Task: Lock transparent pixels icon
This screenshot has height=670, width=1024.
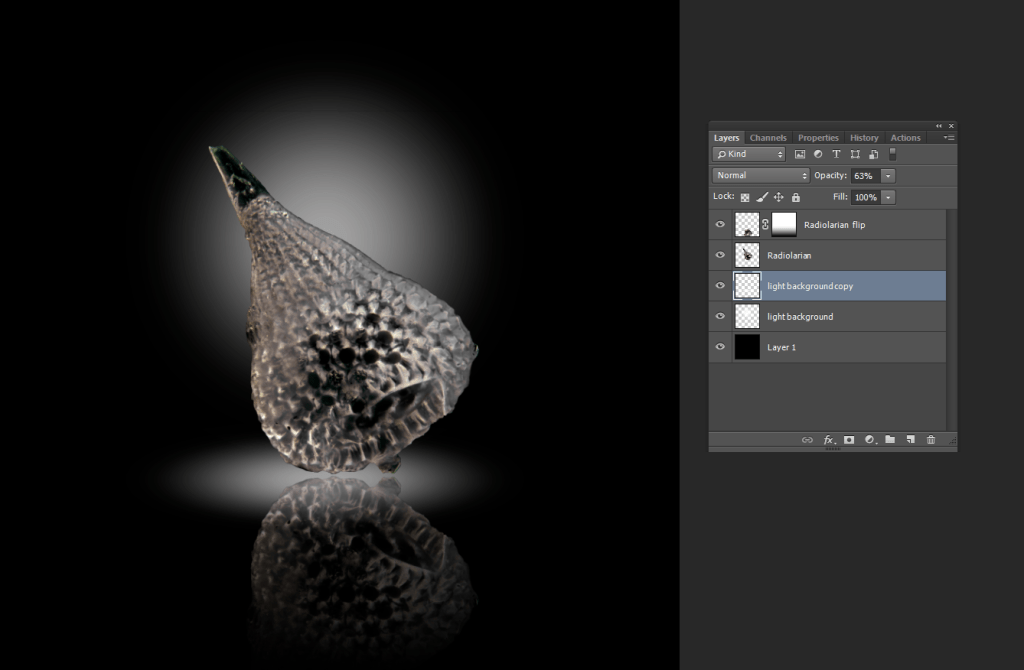Action: [745, 198]
